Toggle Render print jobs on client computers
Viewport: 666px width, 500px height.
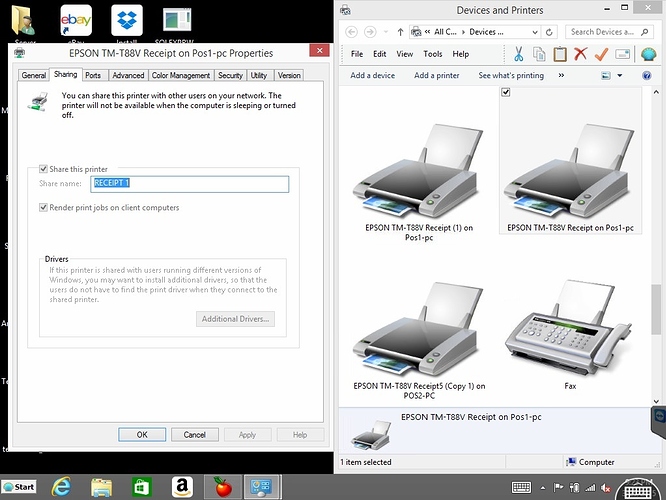(x=43, y=207)
